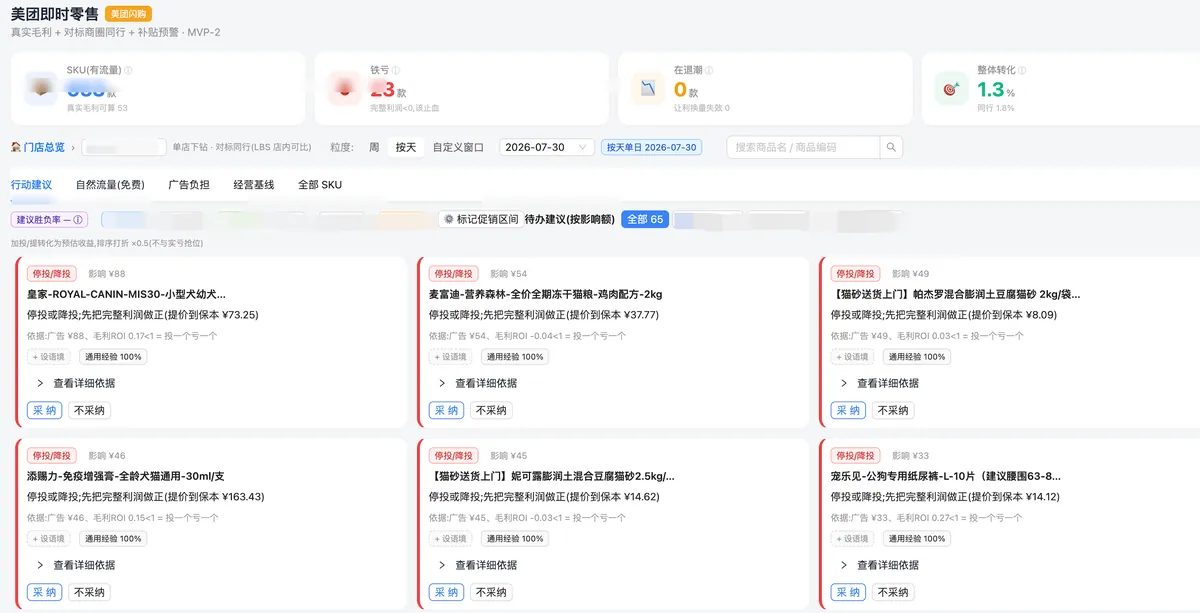The image size is (1200, 613).
Task: Click title 皇家-ROYAL-CANIN-MIS30-小型犬幼犬
Action: (127, 295)
